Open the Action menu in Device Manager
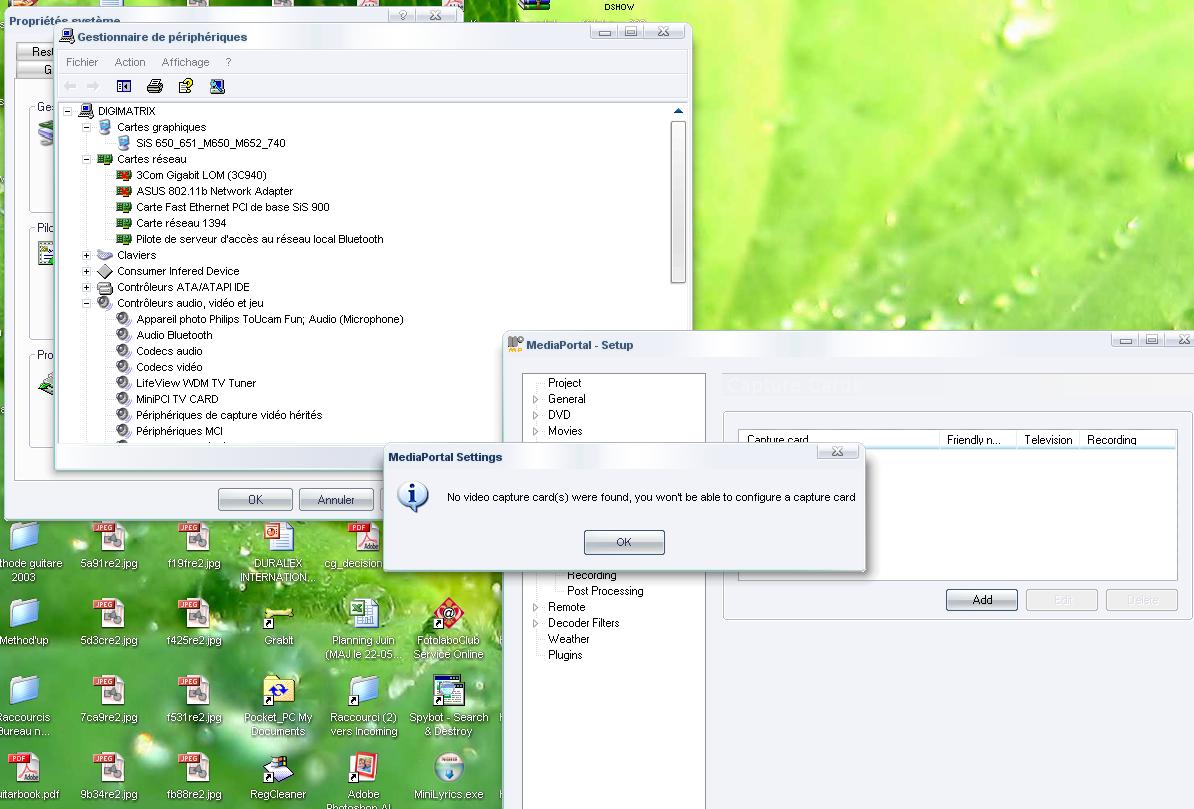 pyautogui.click(x=130, y=62)
